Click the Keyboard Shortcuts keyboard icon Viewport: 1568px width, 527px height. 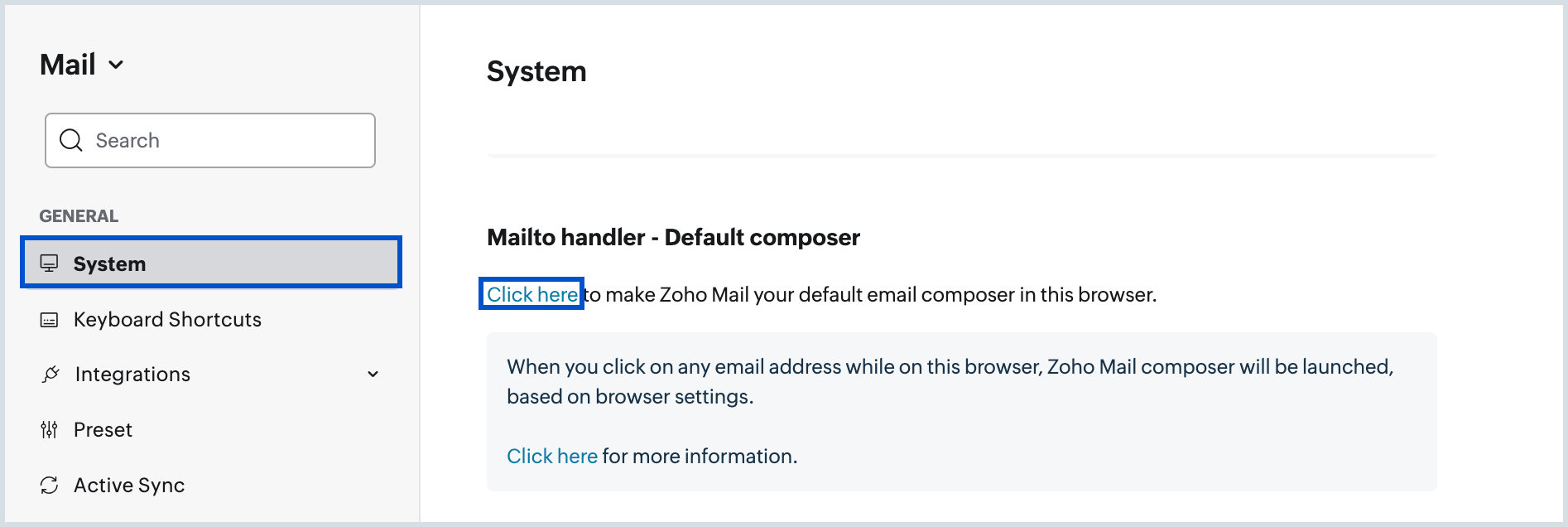point(50,319)
